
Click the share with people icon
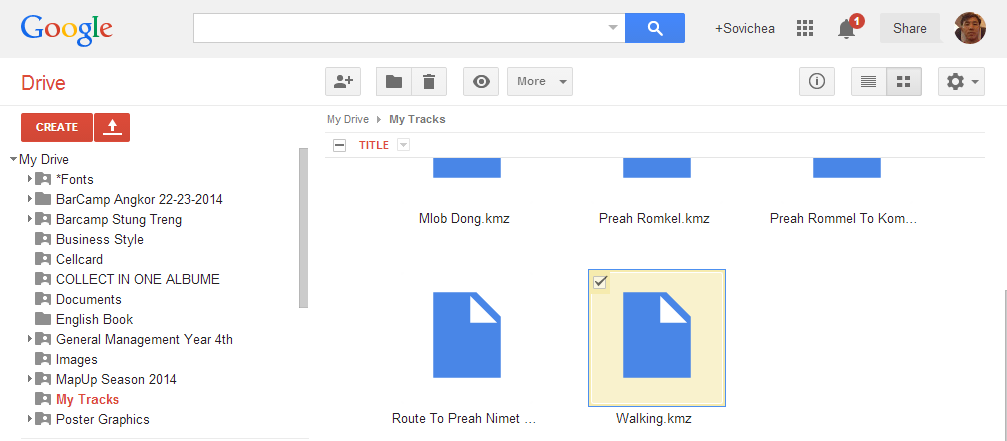[x=344, y=82]
